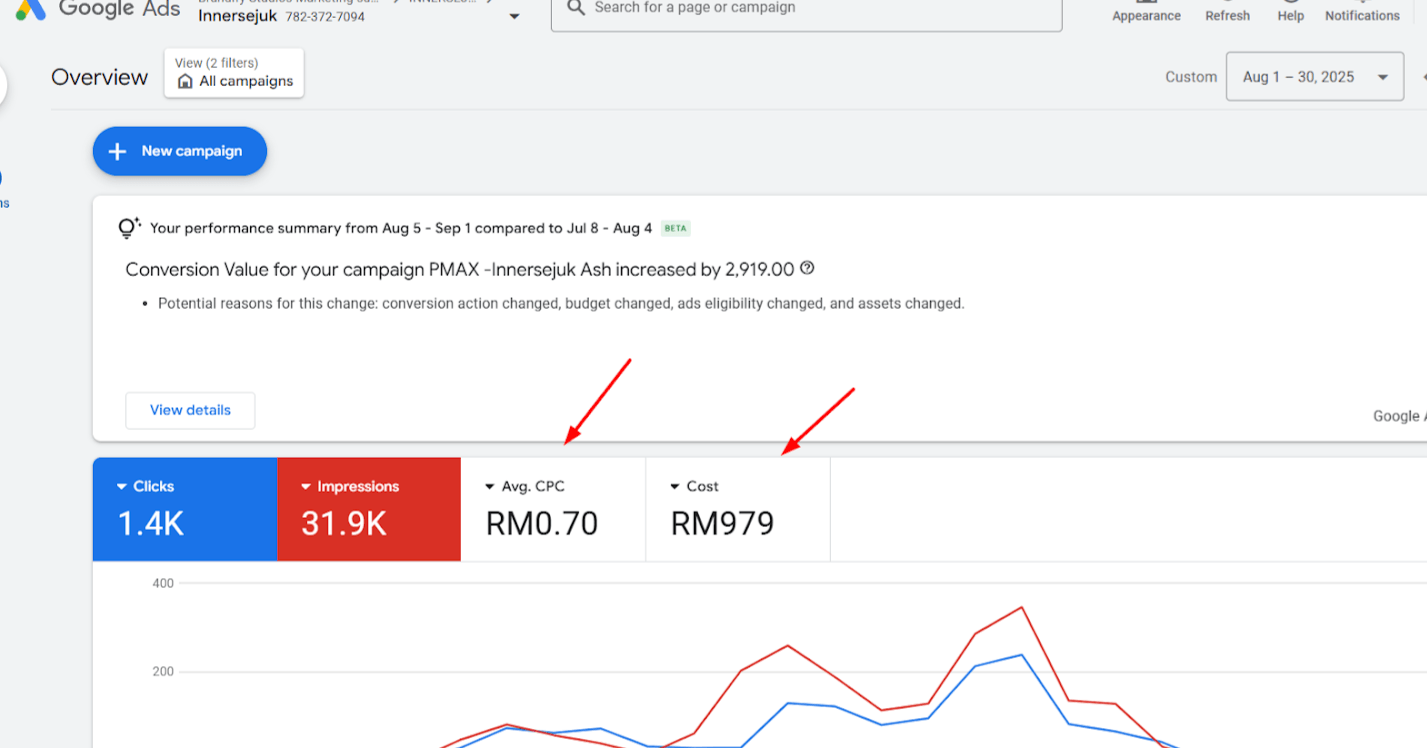
Task: Click Refresh in the top bar
Action: [1227, 11]
